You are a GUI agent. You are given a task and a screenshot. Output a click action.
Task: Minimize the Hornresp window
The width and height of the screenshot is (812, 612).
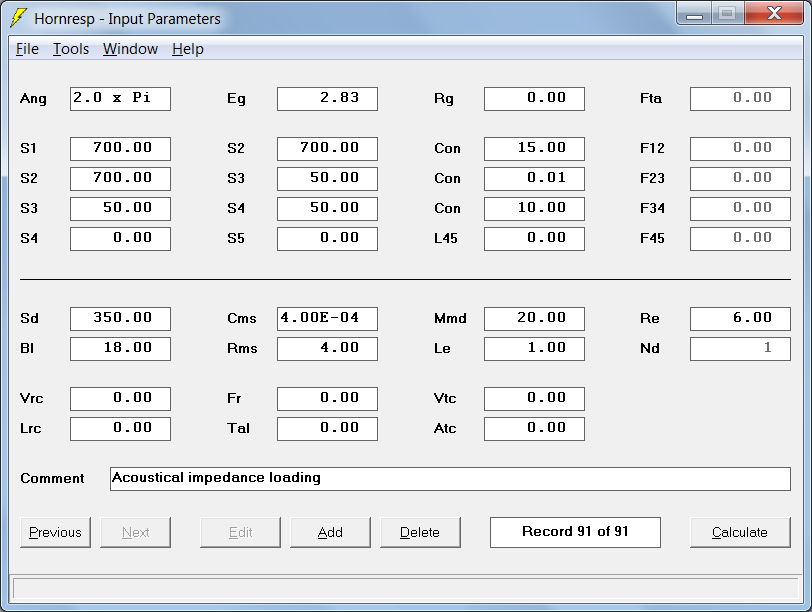click(694, 13)
